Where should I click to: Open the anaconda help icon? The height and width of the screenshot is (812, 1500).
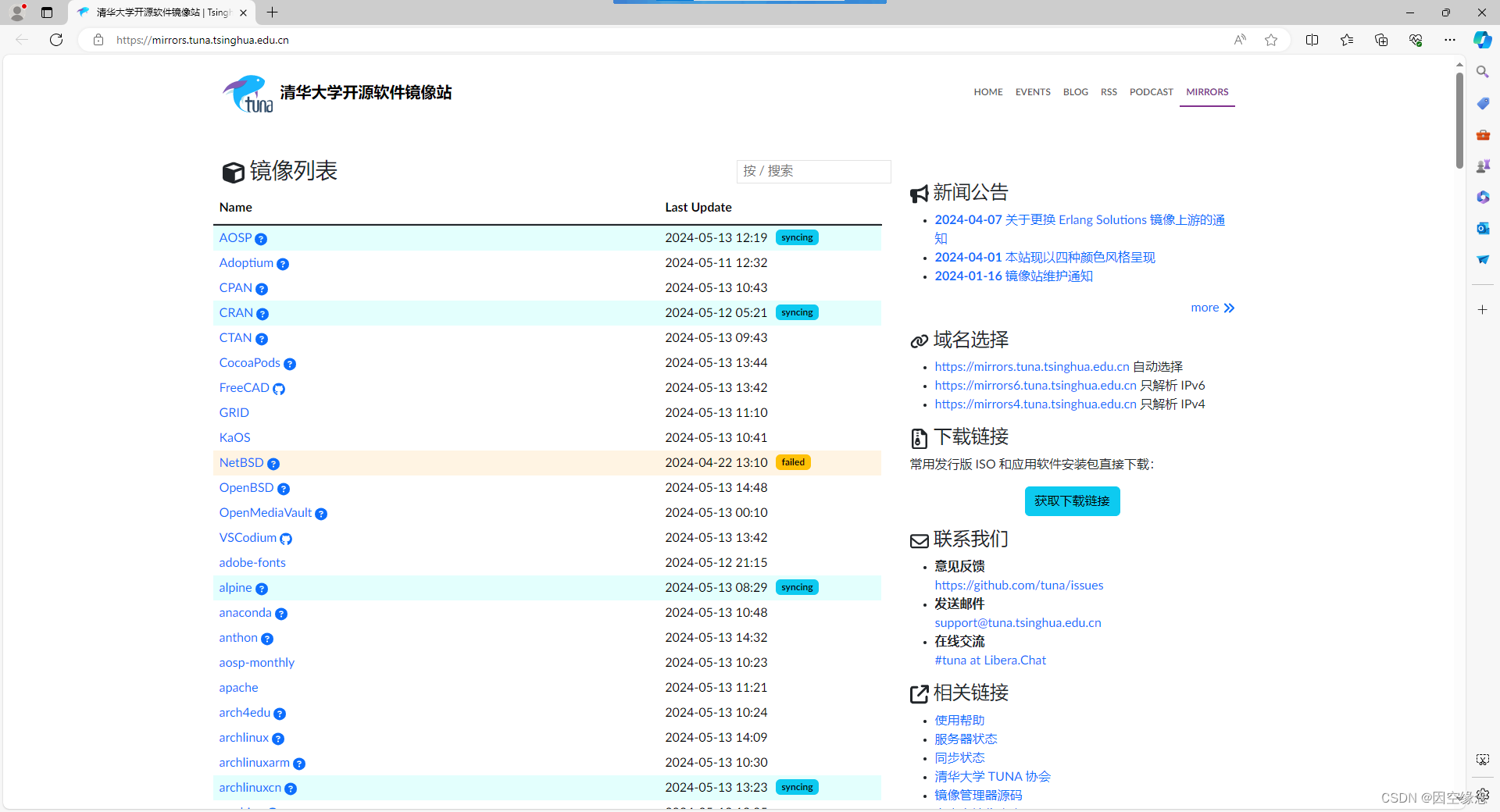click(281, 614)
